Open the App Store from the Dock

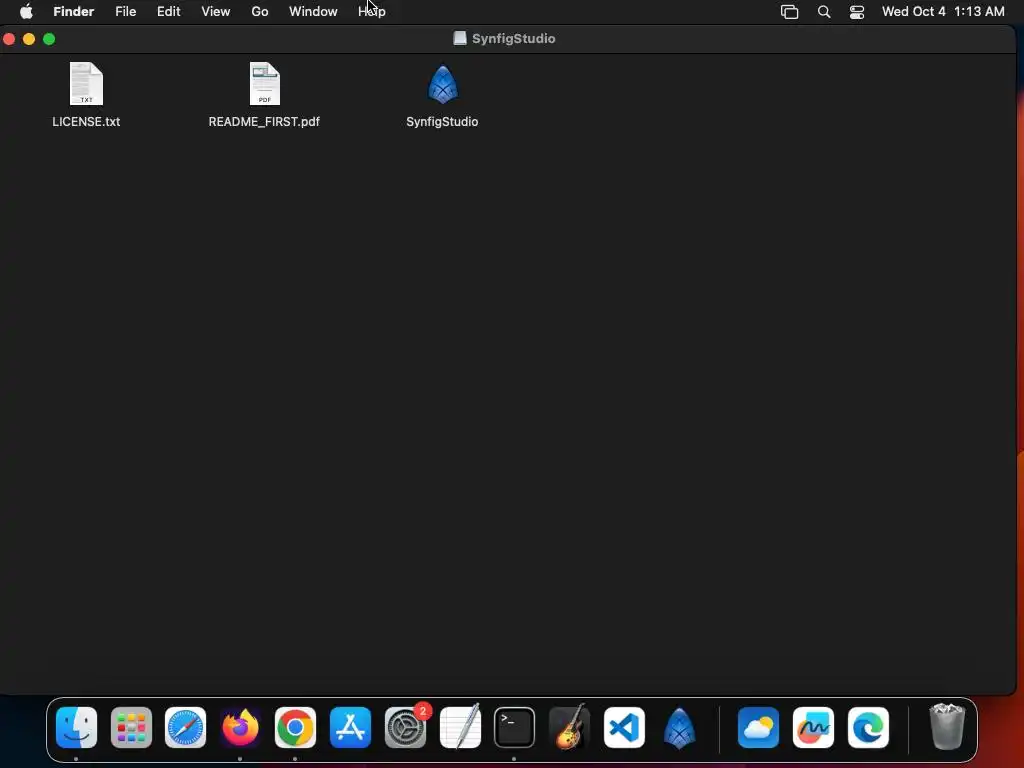coord(351,727)
